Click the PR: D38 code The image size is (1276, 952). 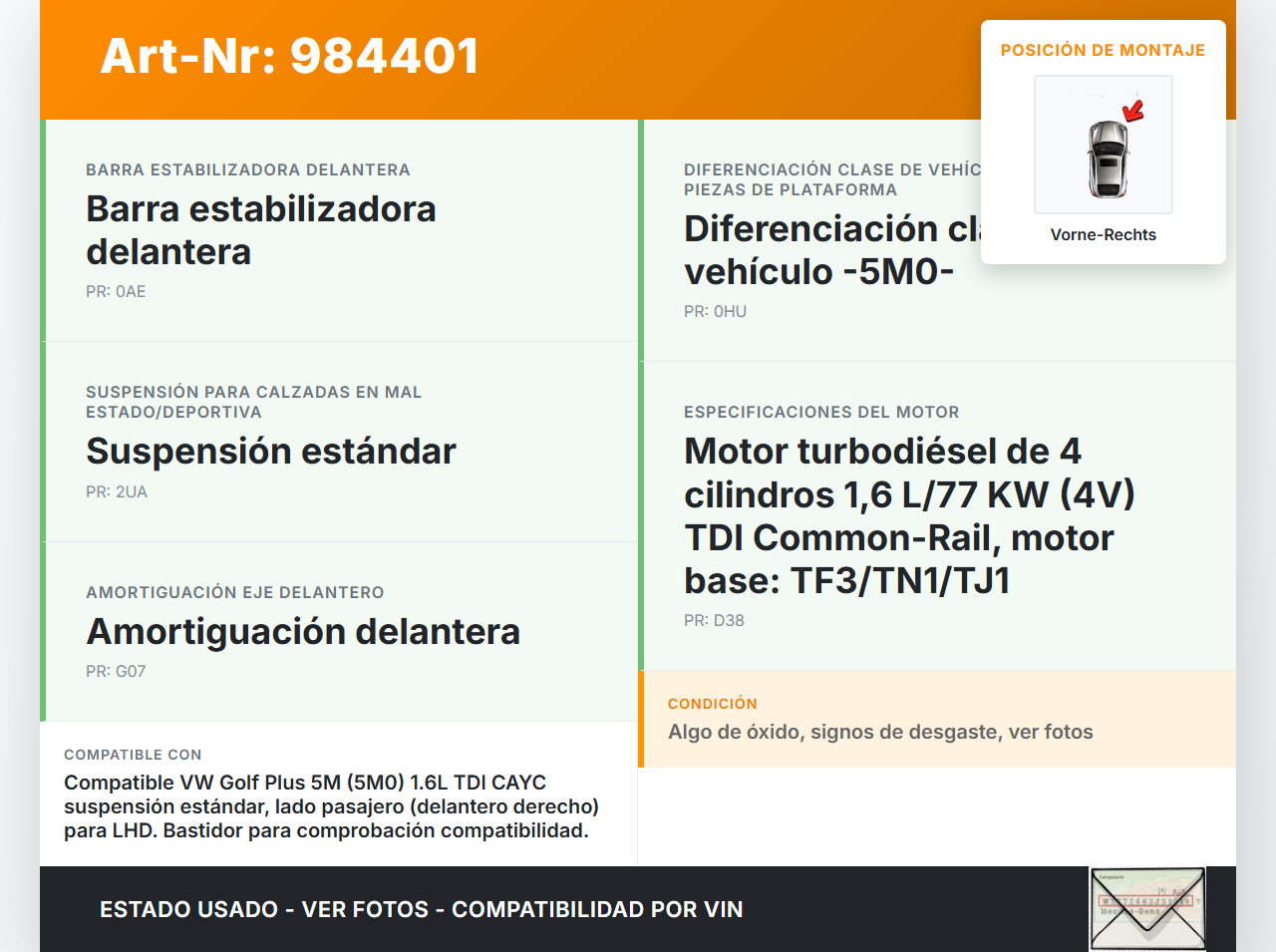714,620
